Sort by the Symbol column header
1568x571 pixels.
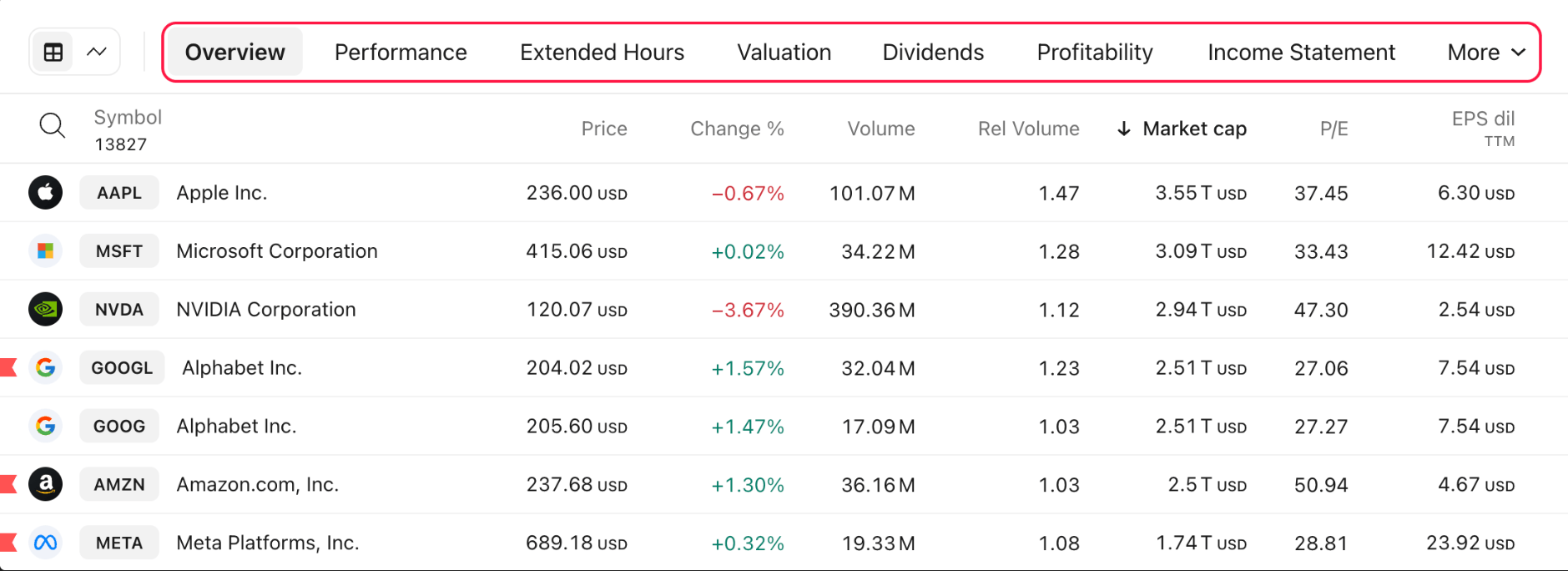click(x=128, y=118)
